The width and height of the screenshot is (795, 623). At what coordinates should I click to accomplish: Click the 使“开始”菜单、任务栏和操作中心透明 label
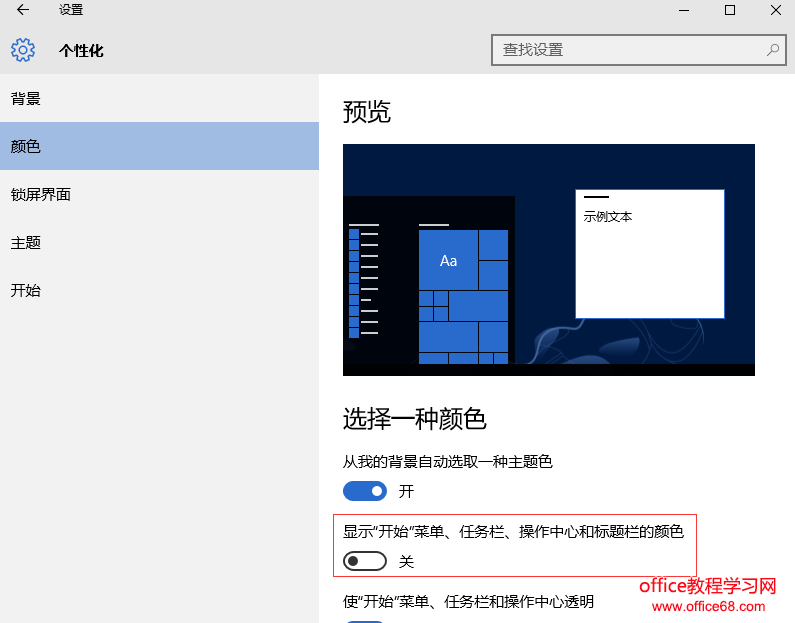(468, 602)
